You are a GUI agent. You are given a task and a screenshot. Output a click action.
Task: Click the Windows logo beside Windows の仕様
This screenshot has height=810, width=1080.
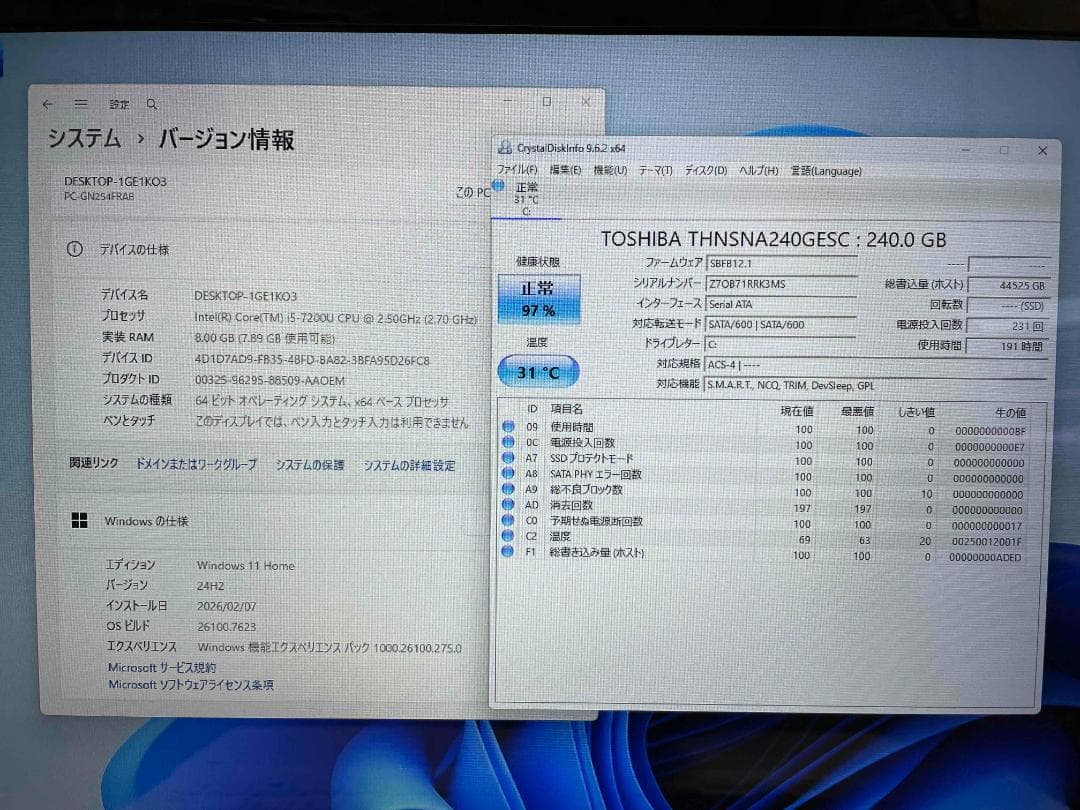coord(78,520)
